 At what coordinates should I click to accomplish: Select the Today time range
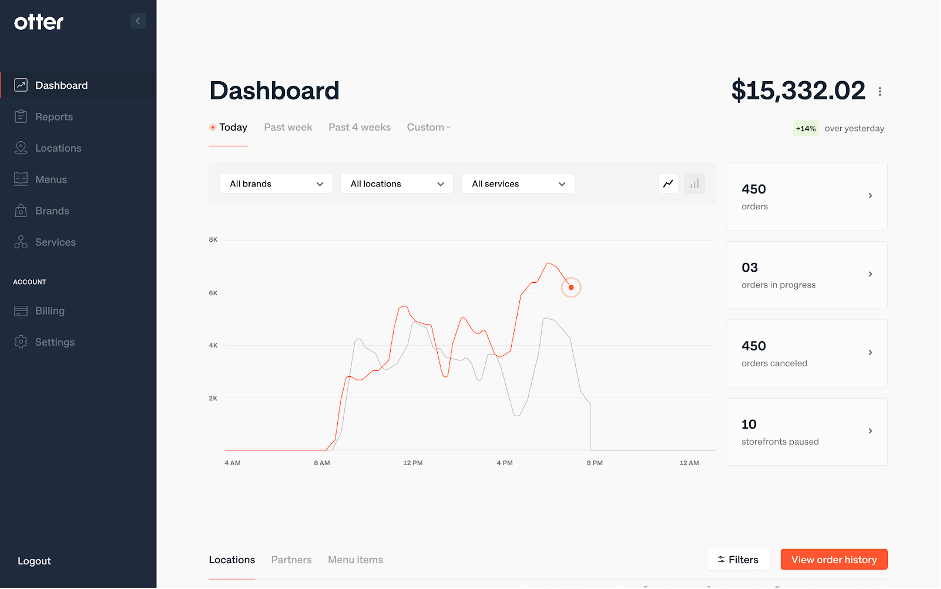(x=229, y=127)
